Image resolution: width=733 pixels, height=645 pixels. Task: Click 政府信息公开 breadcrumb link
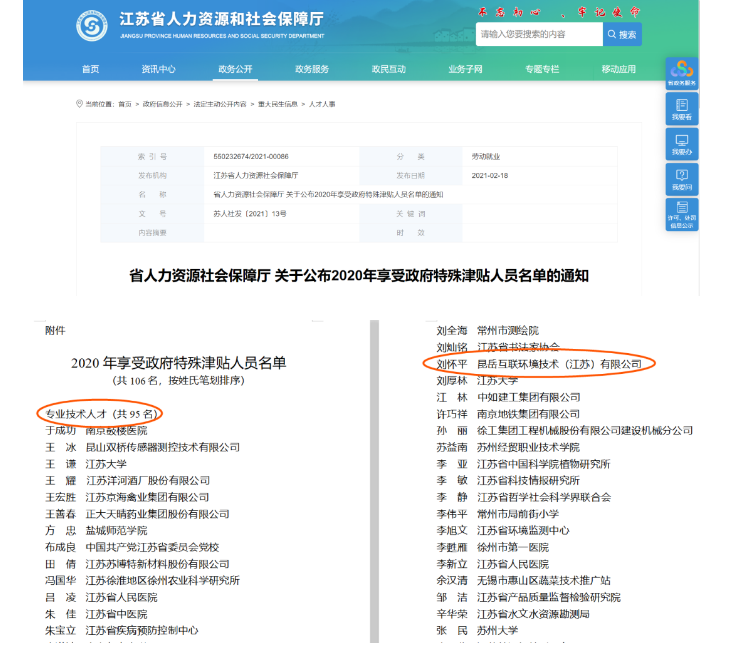pyautogui.click(x=161, y=103)
